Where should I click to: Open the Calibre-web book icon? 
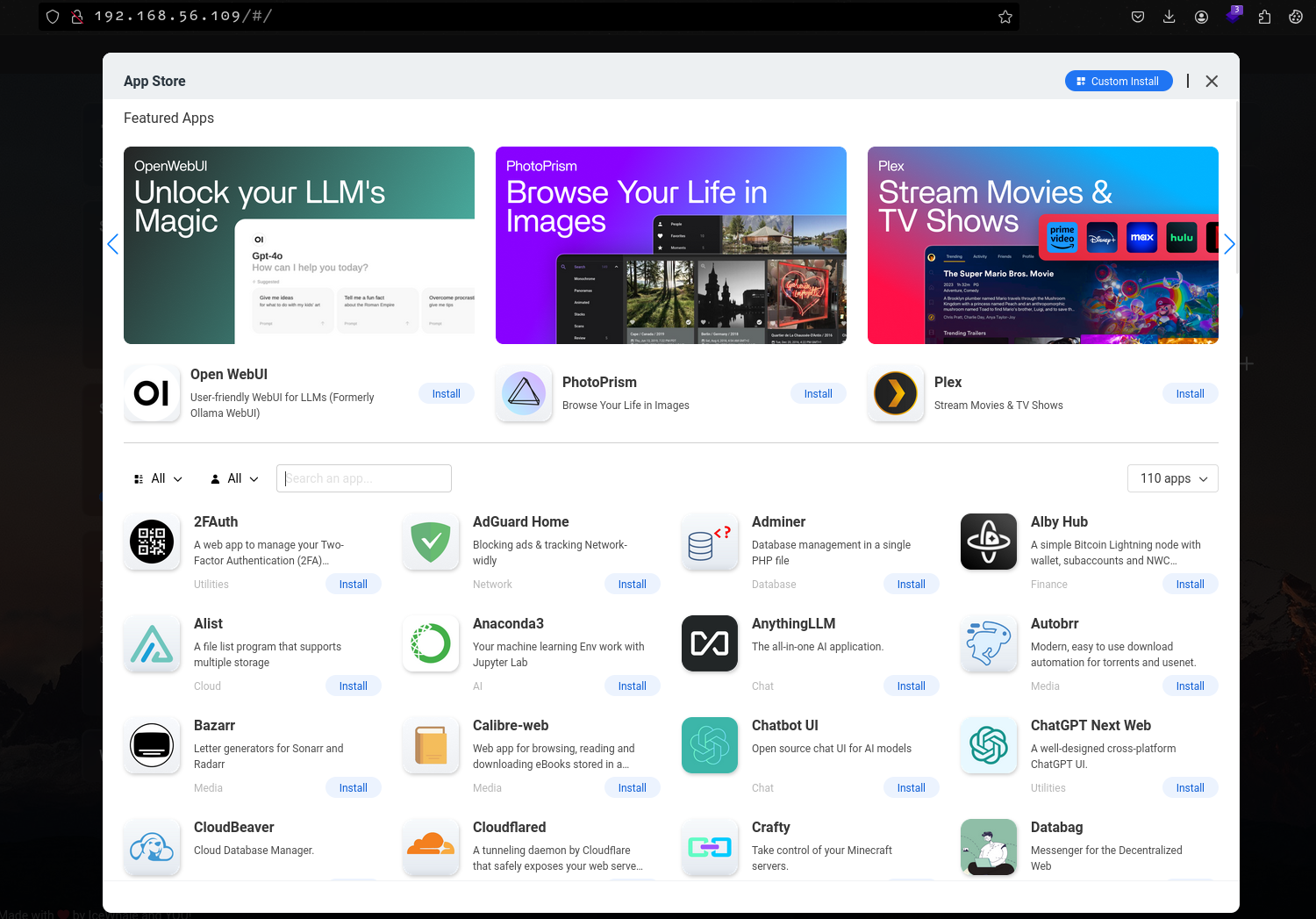(431, 745)
